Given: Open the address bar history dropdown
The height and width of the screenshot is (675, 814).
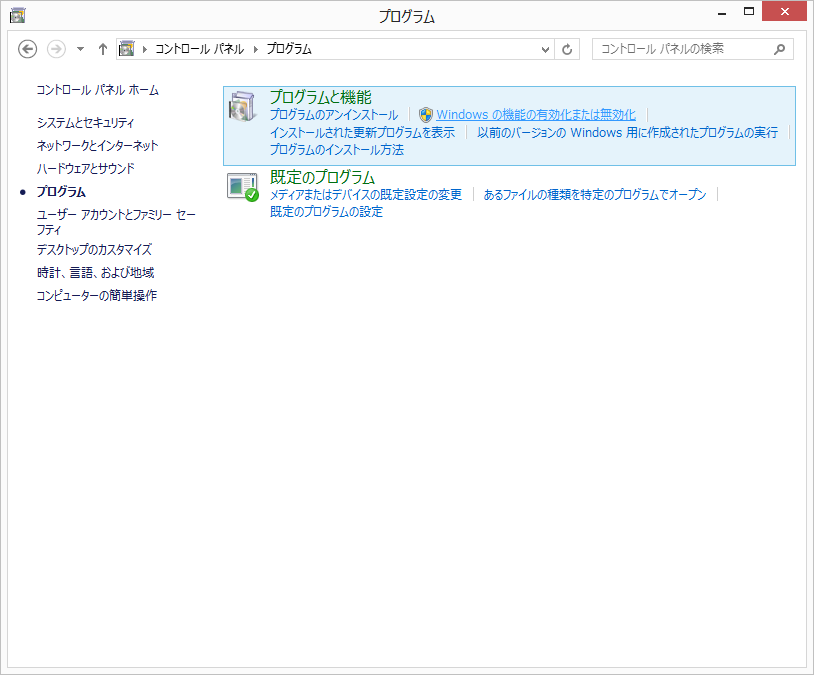Looking at the screenshot, I should point(545,49).
